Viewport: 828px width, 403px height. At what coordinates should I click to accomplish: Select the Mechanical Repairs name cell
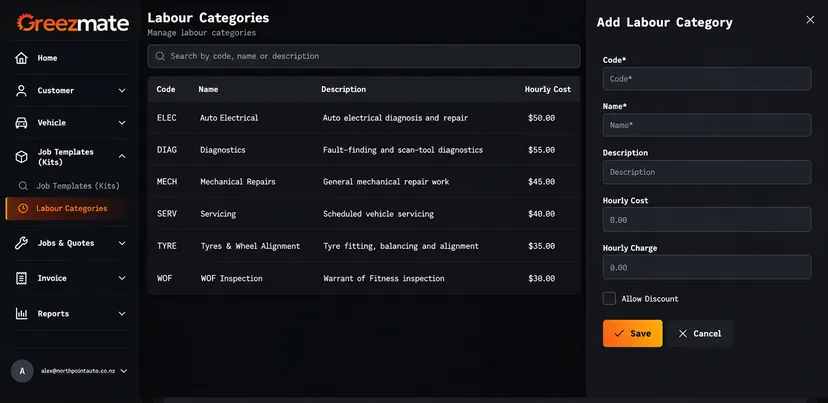click(x=238, y=182)
